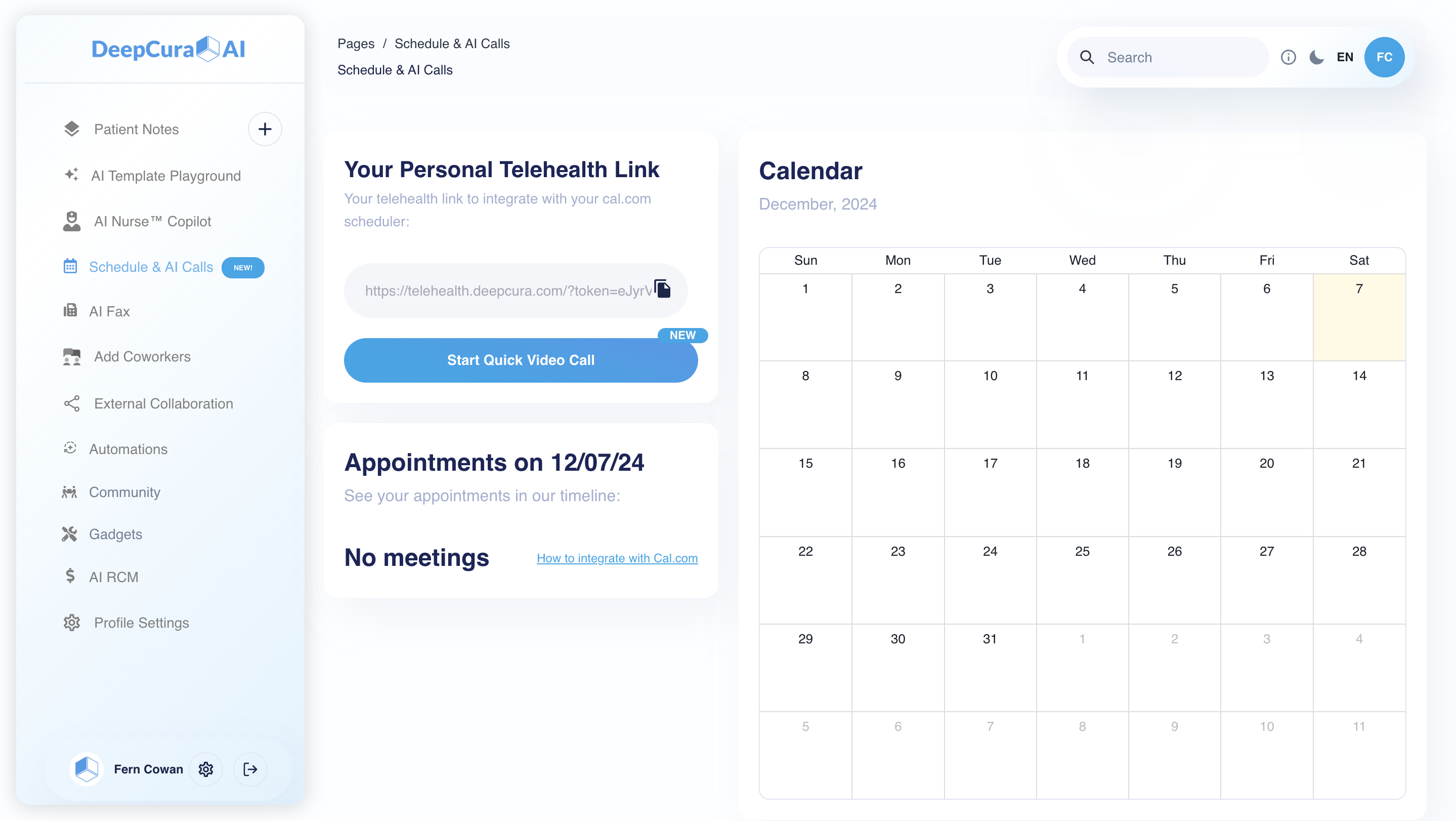Screen dimensions: 1456x821
Task: Select the AI Fax sidebar item
Action: point(109,311)
